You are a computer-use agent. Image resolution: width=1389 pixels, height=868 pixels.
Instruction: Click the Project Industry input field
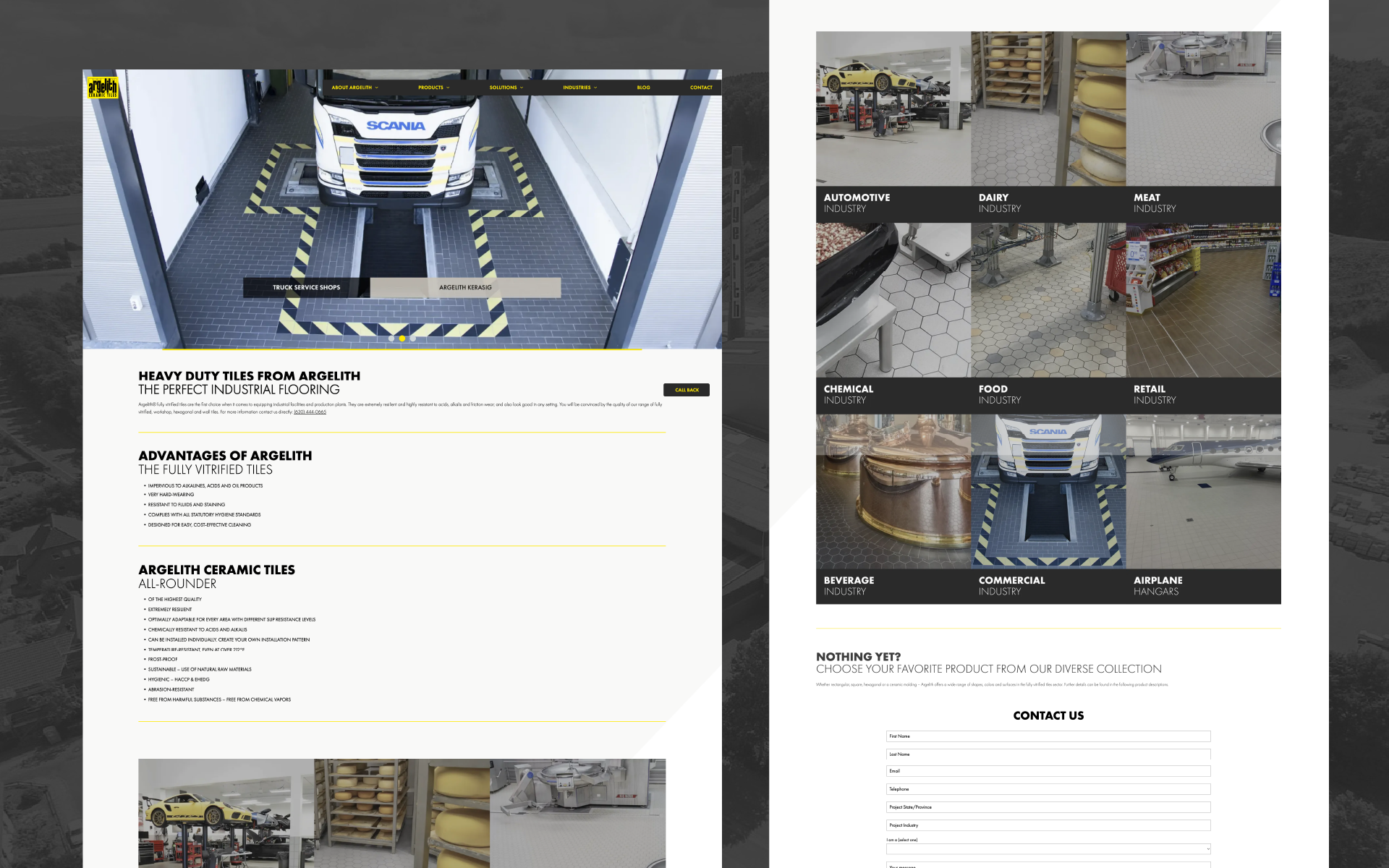(1048, 825)
